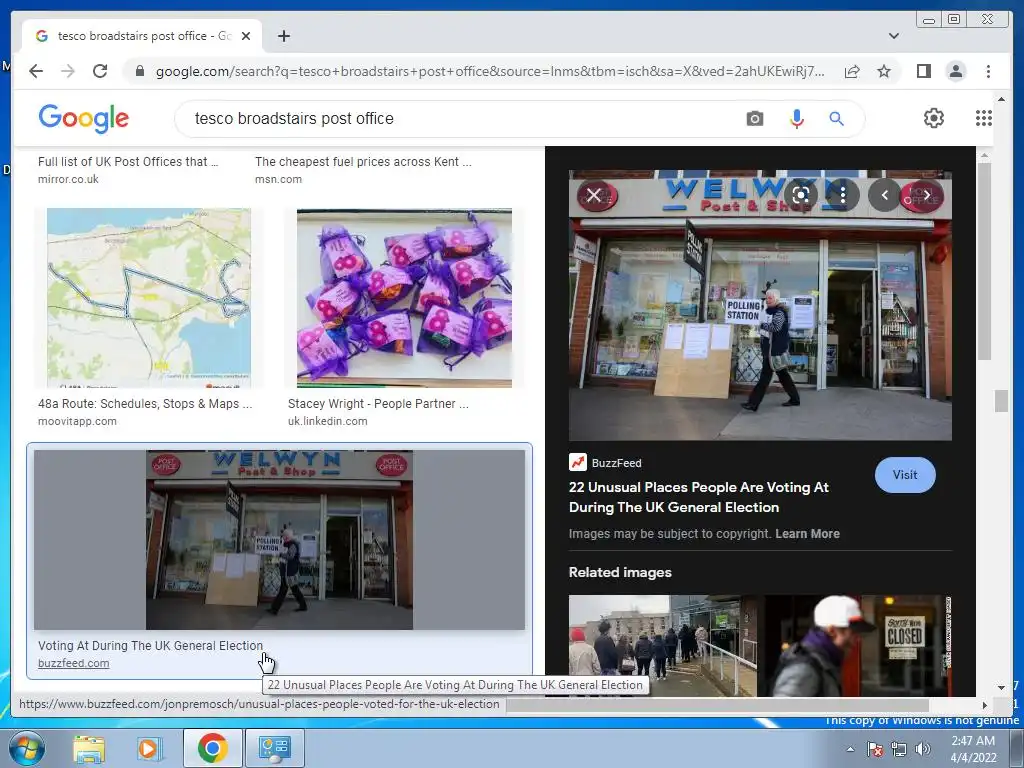The image size is (1024, 768).
Task: Select the tesco broadstairs post office tab
Action: point(142,36)
